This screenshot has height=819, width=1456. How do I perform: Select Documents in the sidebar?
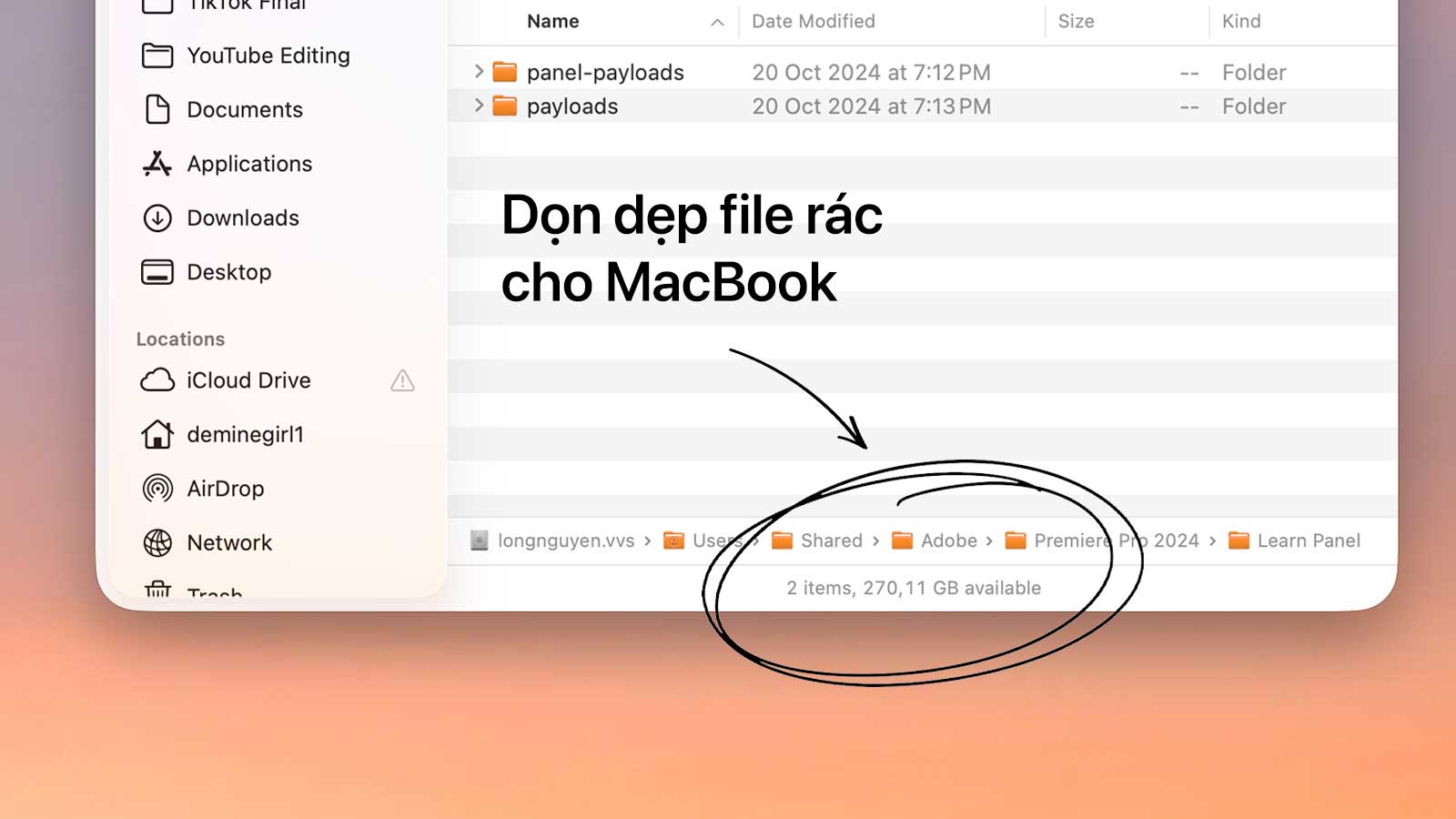[244, 110]
